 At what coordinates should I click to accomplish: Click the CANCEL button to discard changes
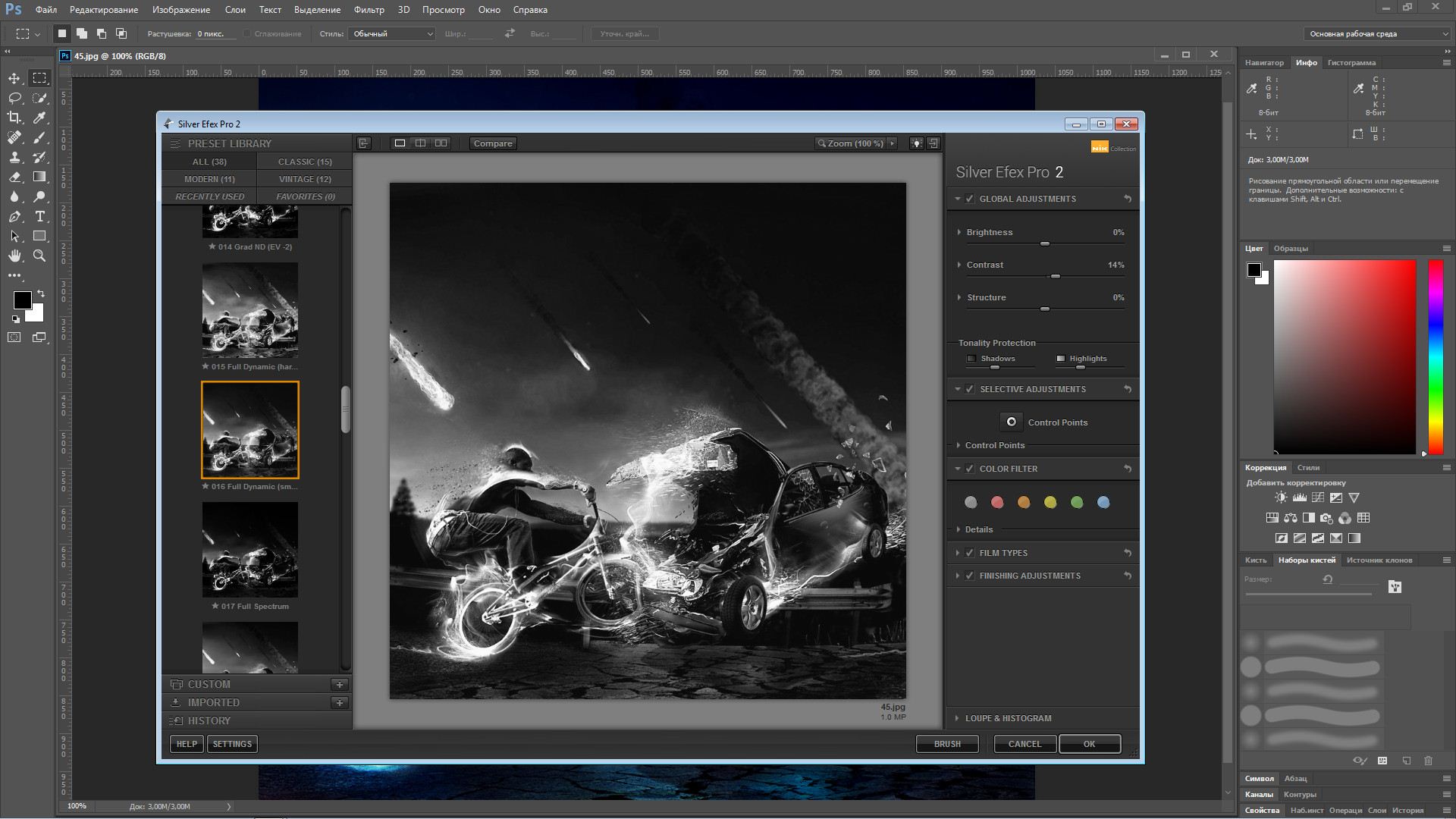(1024, 743)
